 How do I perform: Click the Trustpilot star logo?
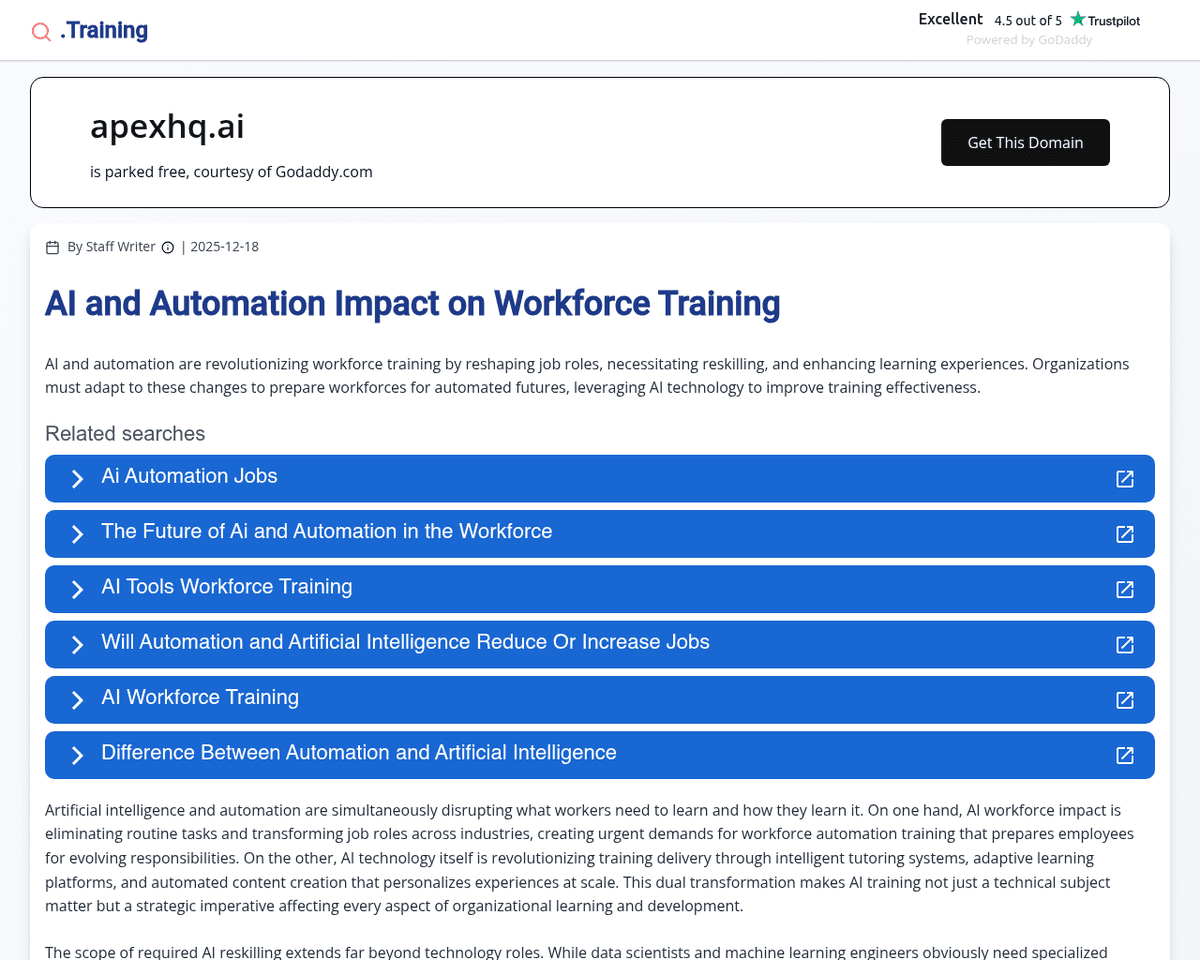1078,19
